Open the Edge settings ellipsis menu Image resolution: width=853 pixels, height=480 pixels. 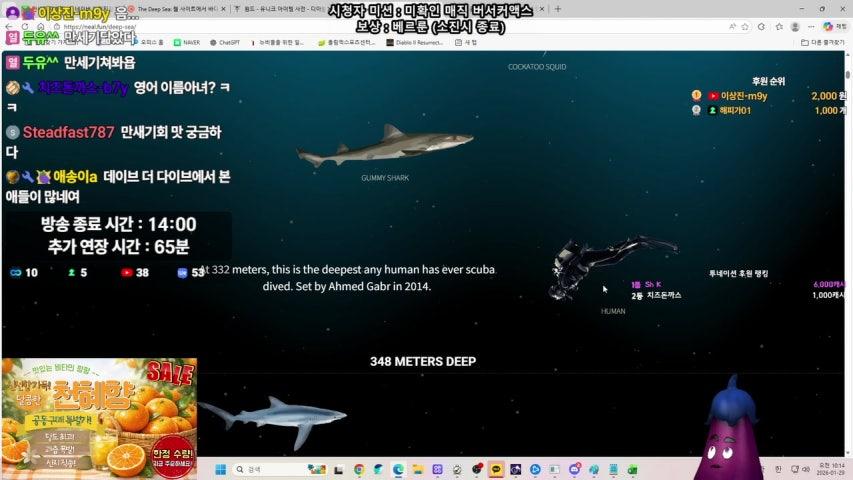coord(811,27)
